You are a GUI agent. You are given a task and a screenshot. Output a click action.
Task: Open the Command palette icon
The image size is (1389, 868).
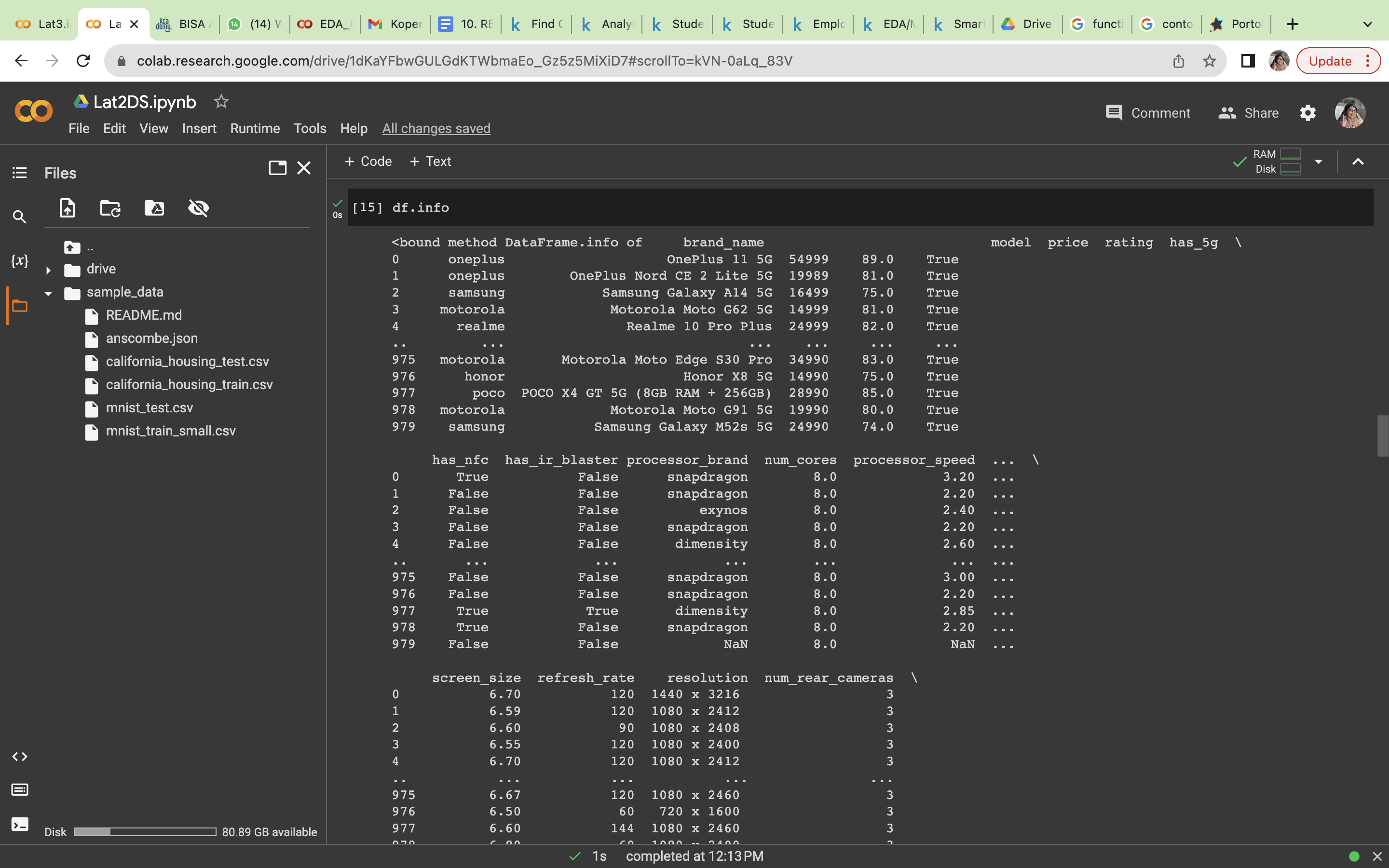pos(19,790)
